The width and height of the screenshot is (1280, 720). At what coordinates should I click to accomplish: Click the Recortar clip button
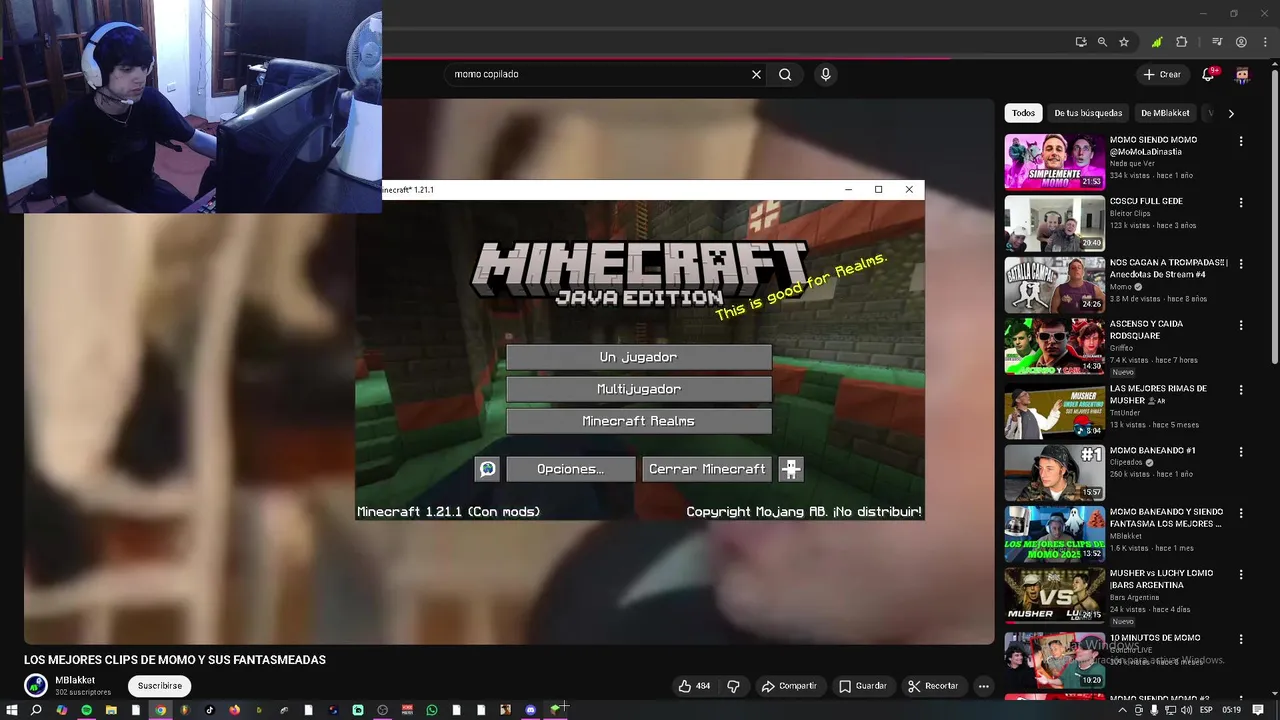933,686
